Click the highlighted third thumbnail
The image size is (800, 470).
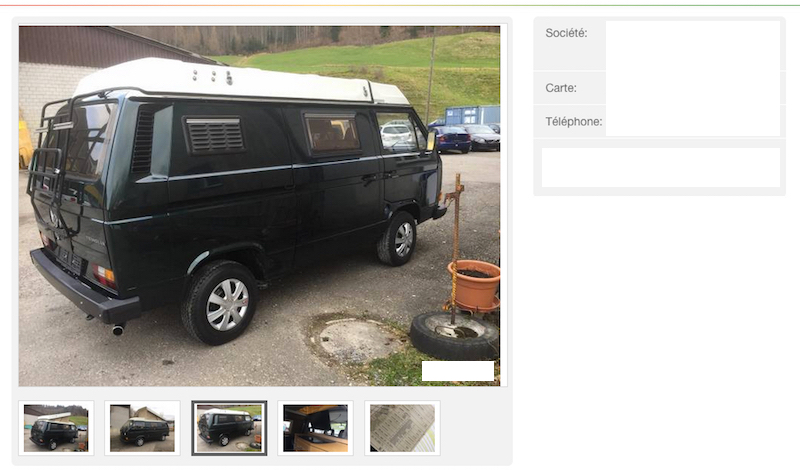pyautogui.click(x=229, y=428)
